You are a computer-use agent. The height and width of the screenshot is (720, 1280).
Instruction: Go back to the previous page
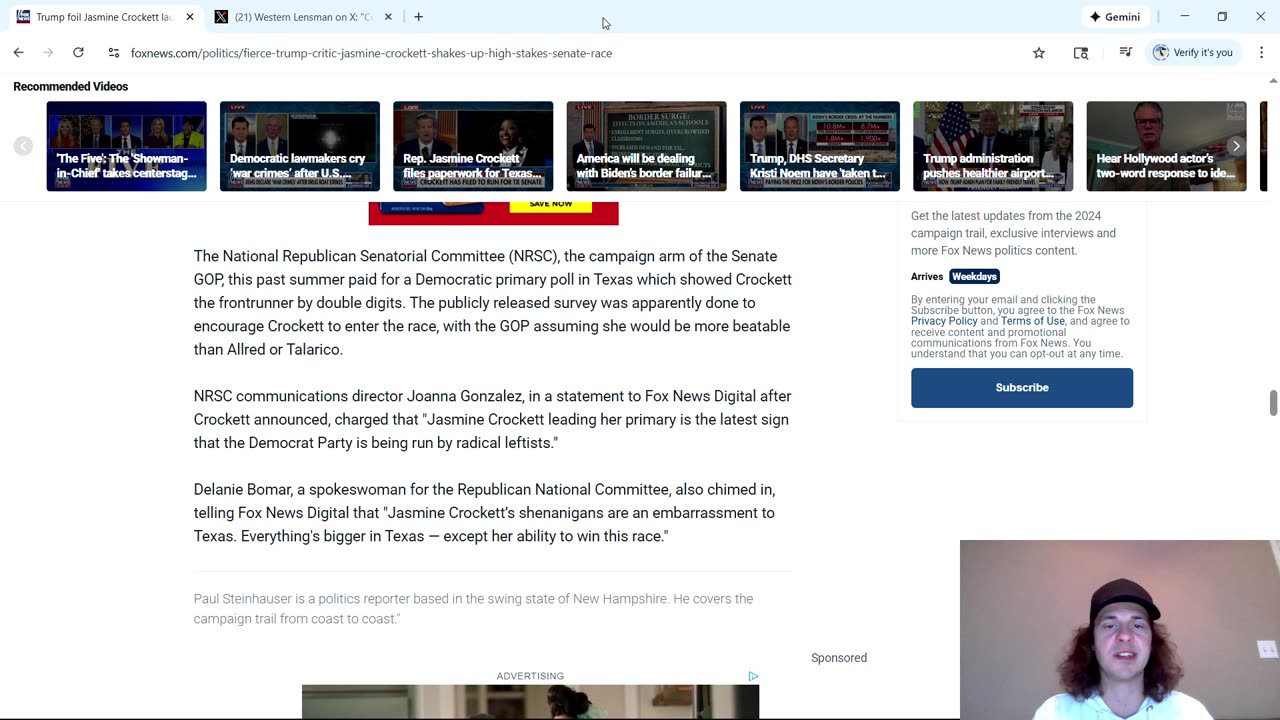18,53
